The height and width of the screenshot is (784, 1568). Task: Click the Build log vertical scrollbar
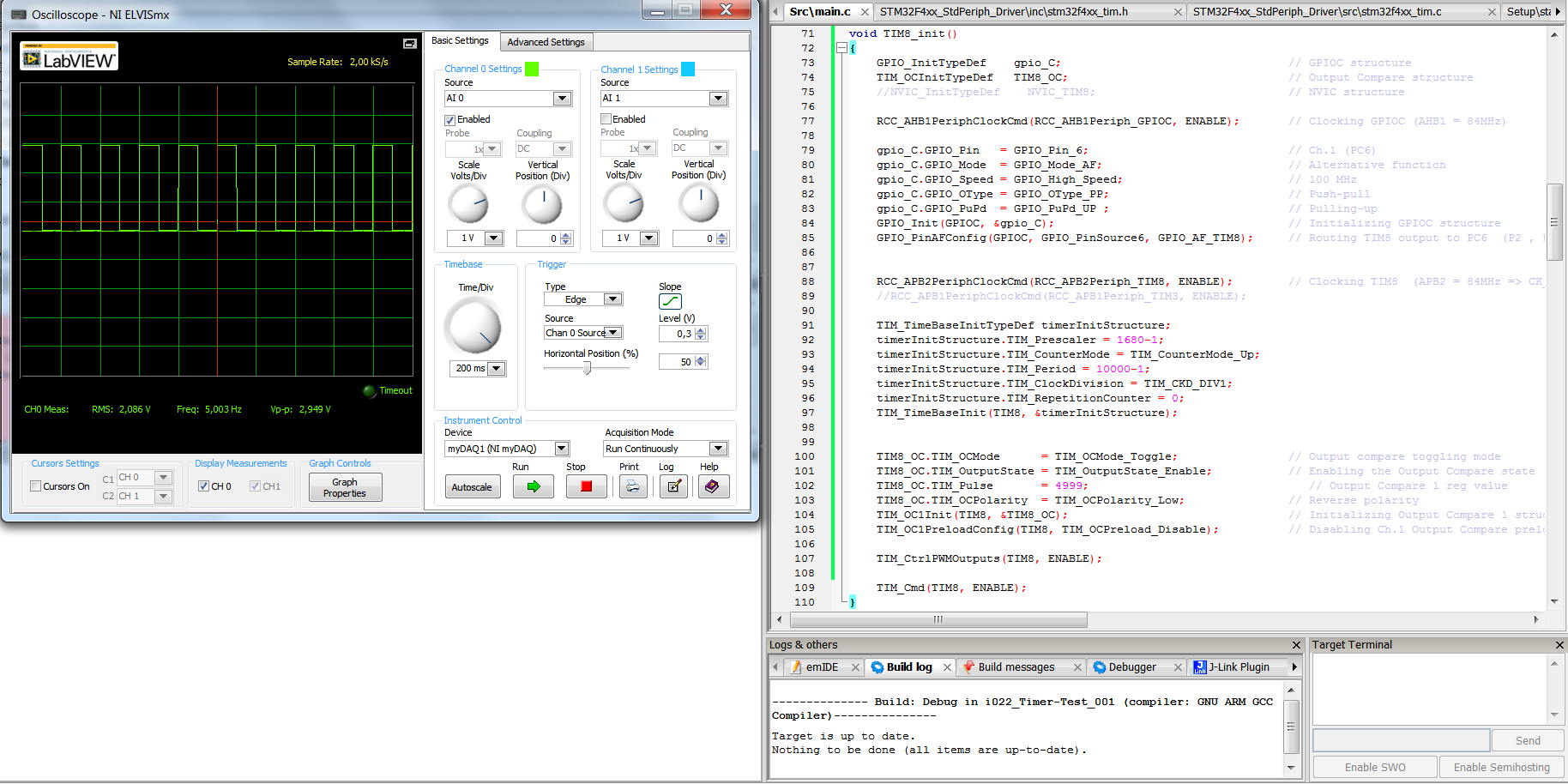(1291, 729)
